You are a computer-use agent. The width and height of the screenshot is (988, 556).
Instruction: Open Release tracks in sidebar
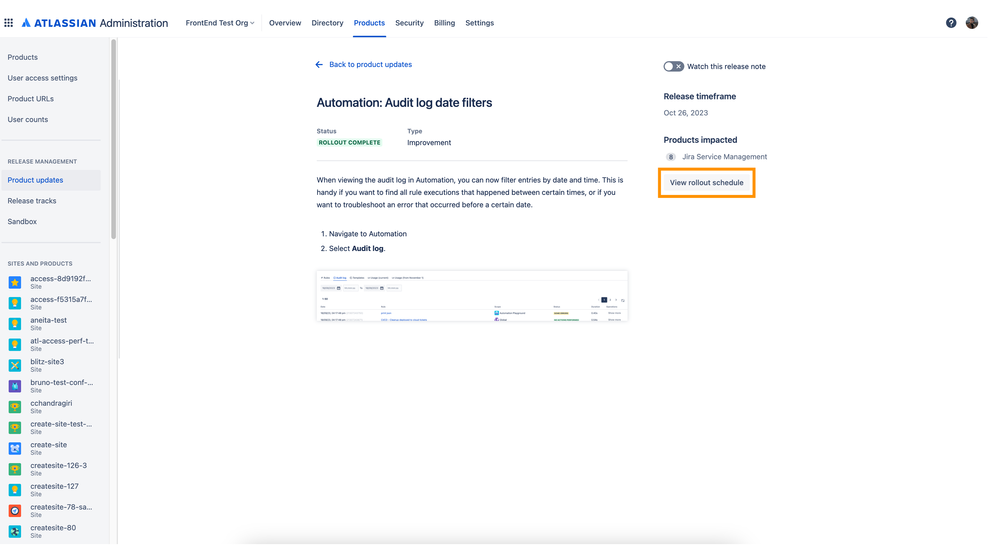click(x=32, y=201)
